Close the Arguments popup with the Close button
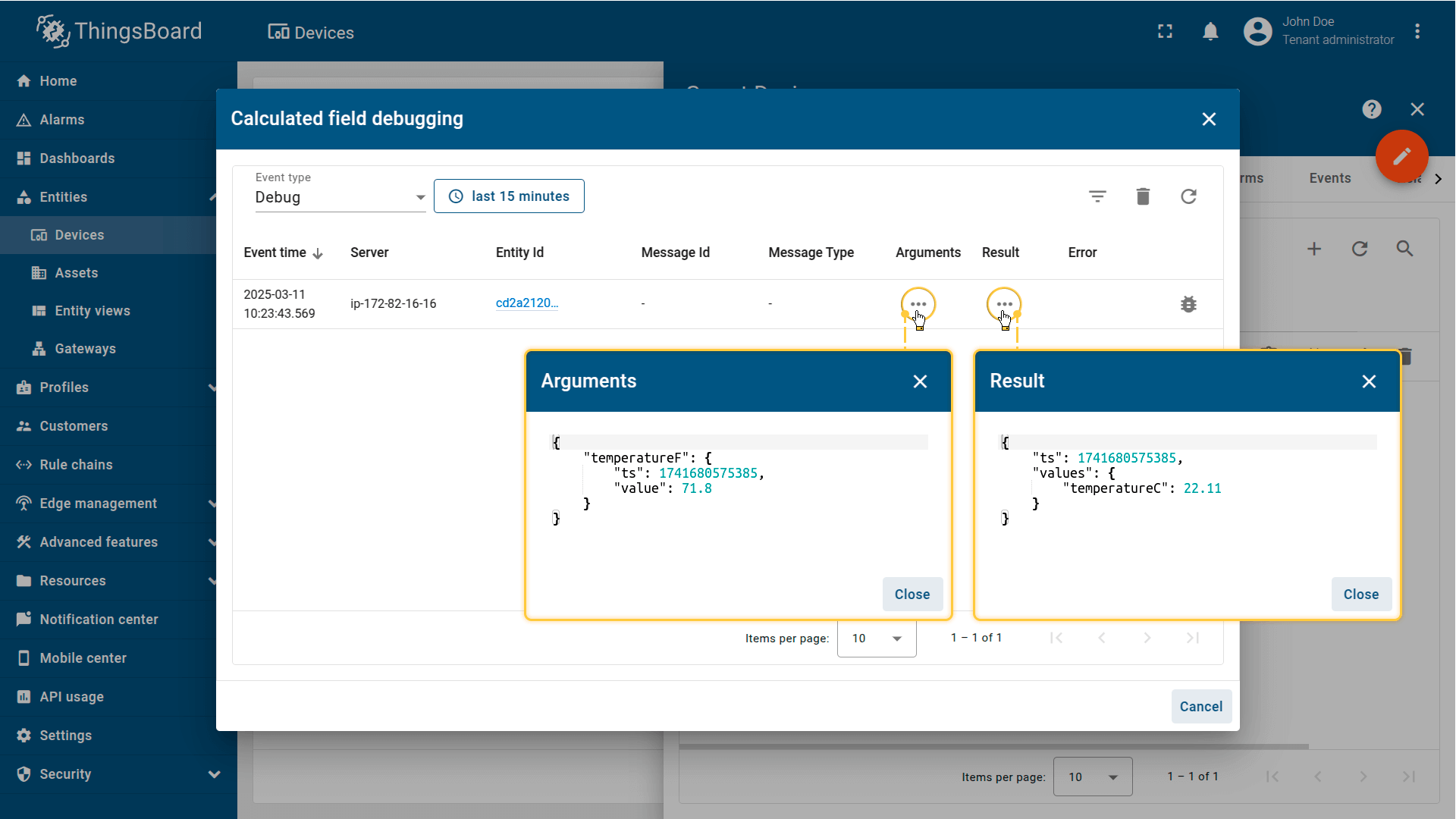Viewport: 1456px width, 819px height. pyautogui.click(x=912, y=595)
